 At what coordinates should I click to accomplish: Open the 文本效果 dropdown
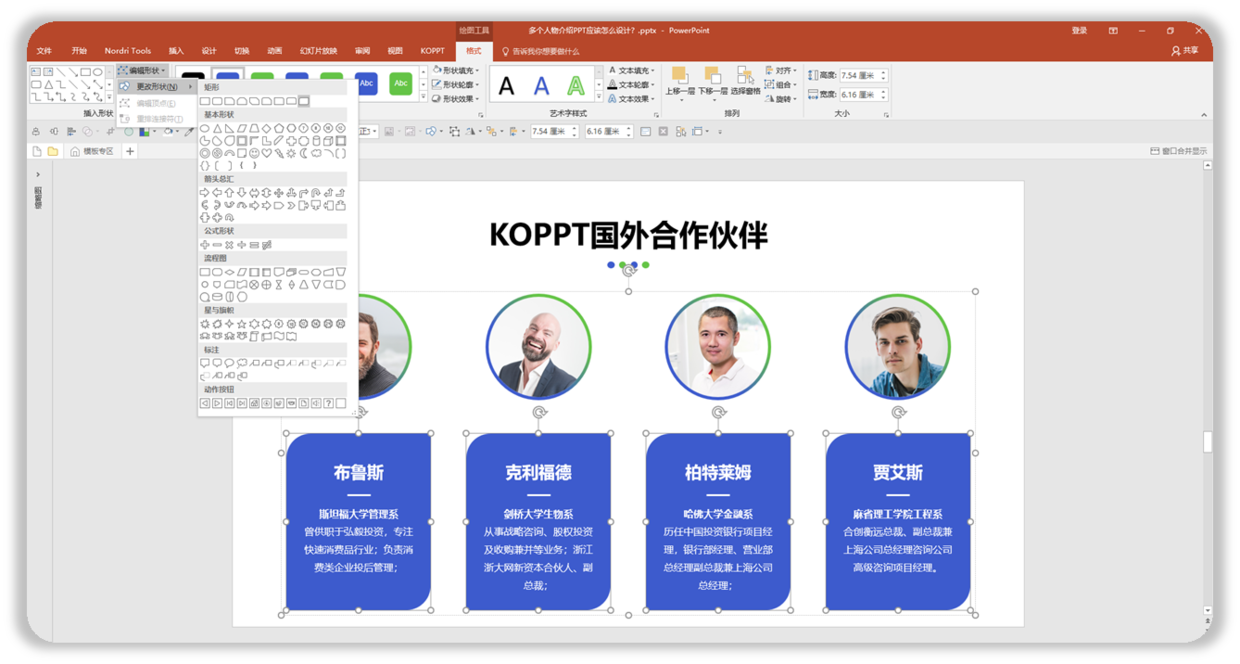(x=632, y=98)
